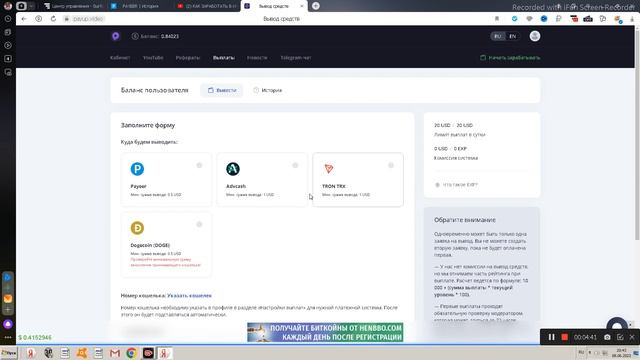
Task: Go back with the browser back arrow
Action: click(x=24, y=19)
